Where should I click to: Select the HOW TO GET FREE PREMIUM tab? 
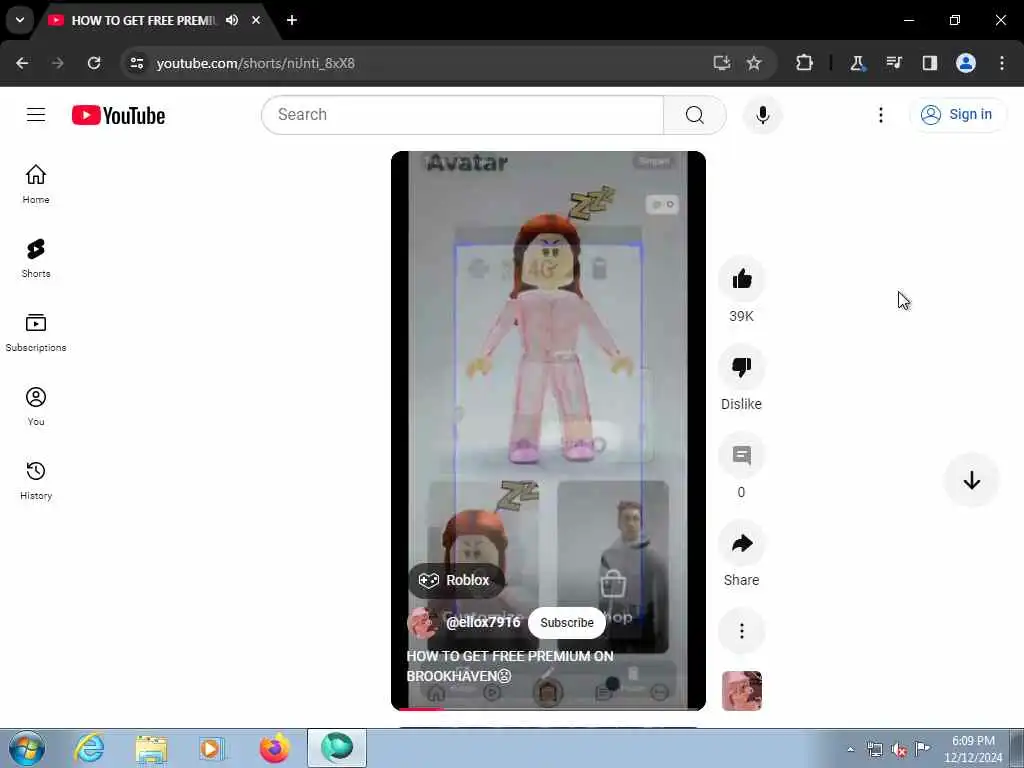point(144,21)
